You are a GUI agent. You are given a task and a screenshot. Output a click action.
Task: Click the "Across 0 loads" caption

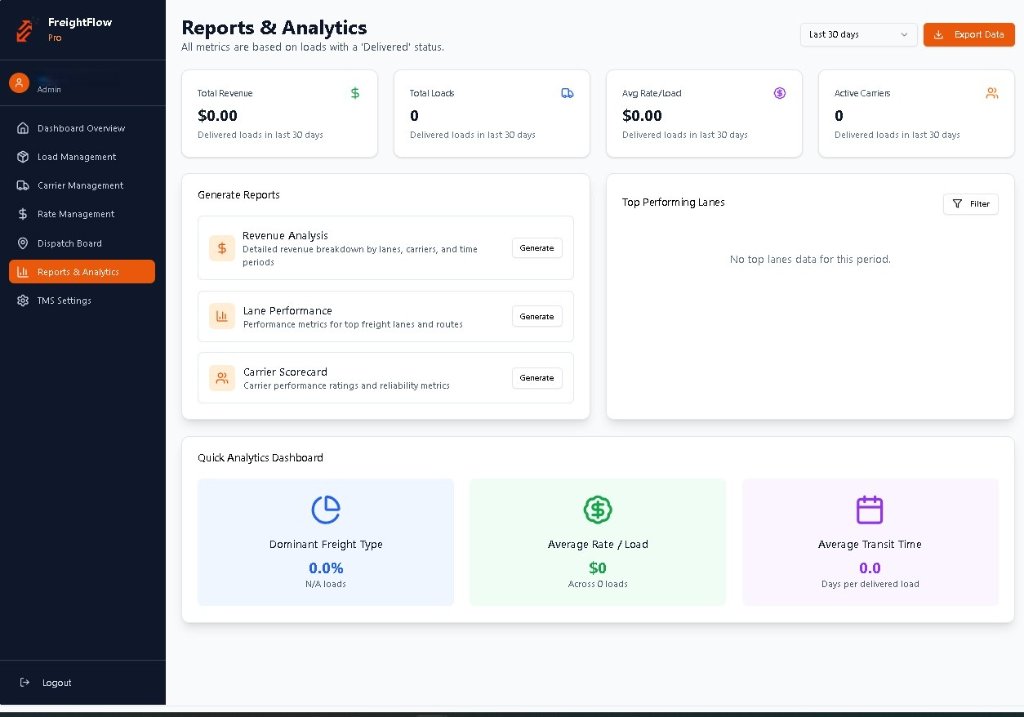point(598,584)
